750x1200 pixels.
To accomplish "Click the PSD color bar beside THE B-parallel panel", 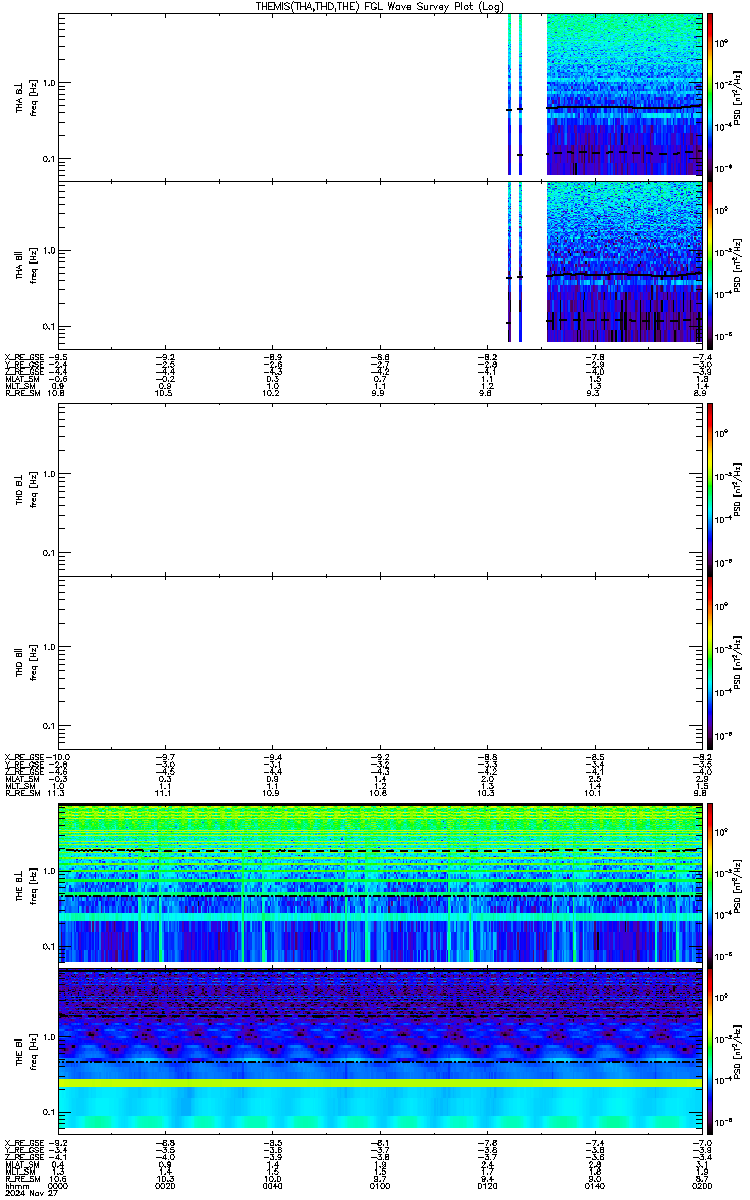I will [x=710, y=1049].
